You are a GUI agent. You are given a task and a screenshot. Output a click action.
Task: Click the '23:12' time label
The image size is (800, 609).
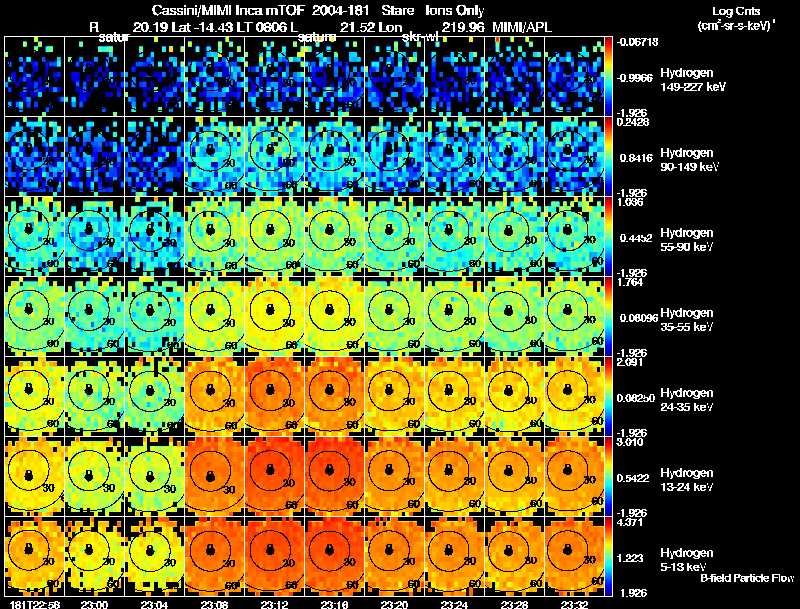tap(274, 605)
